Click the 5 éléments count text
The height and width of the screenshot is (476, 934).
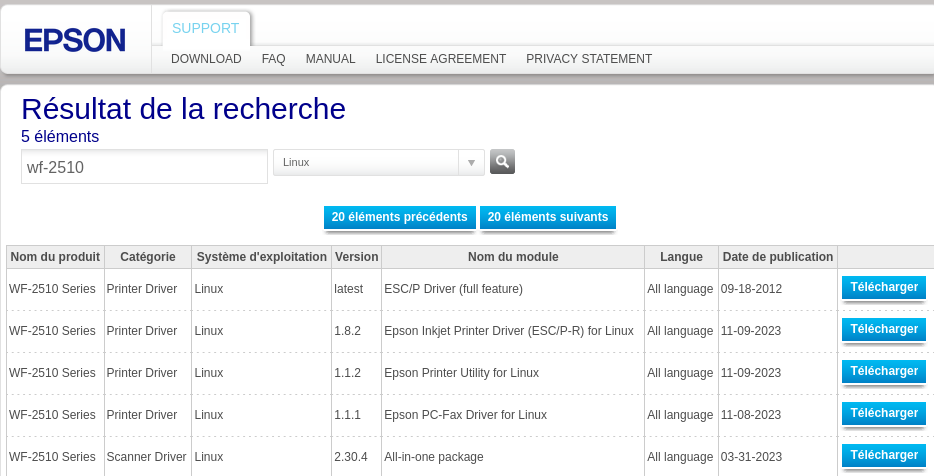(x=60, y=136)
